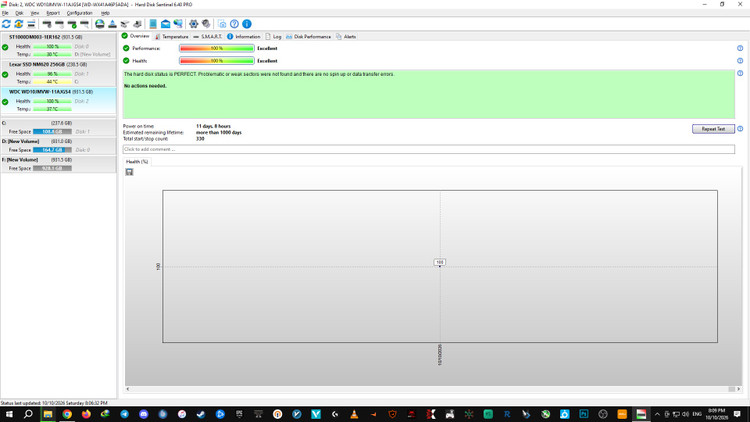Click the blue report book toolbar icon

[153, 24]
